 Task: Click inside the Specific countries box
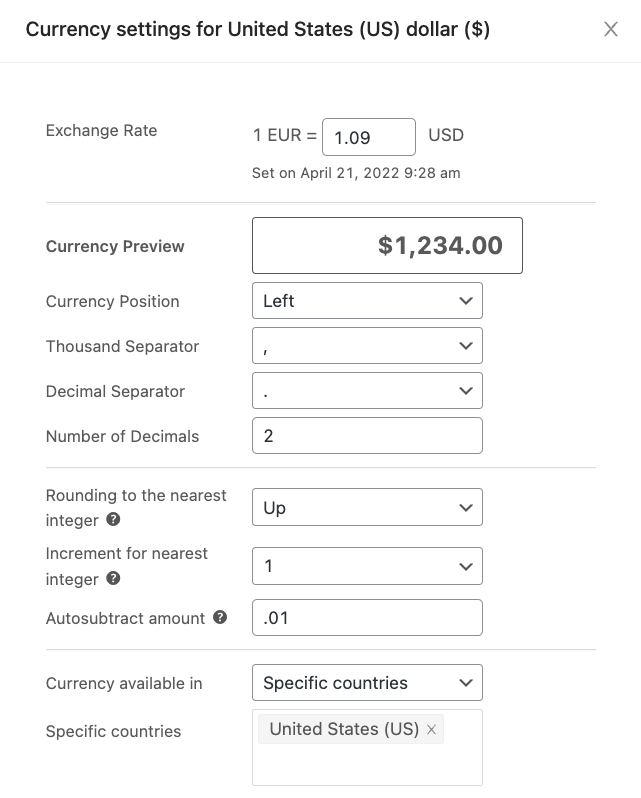point(367,765)
